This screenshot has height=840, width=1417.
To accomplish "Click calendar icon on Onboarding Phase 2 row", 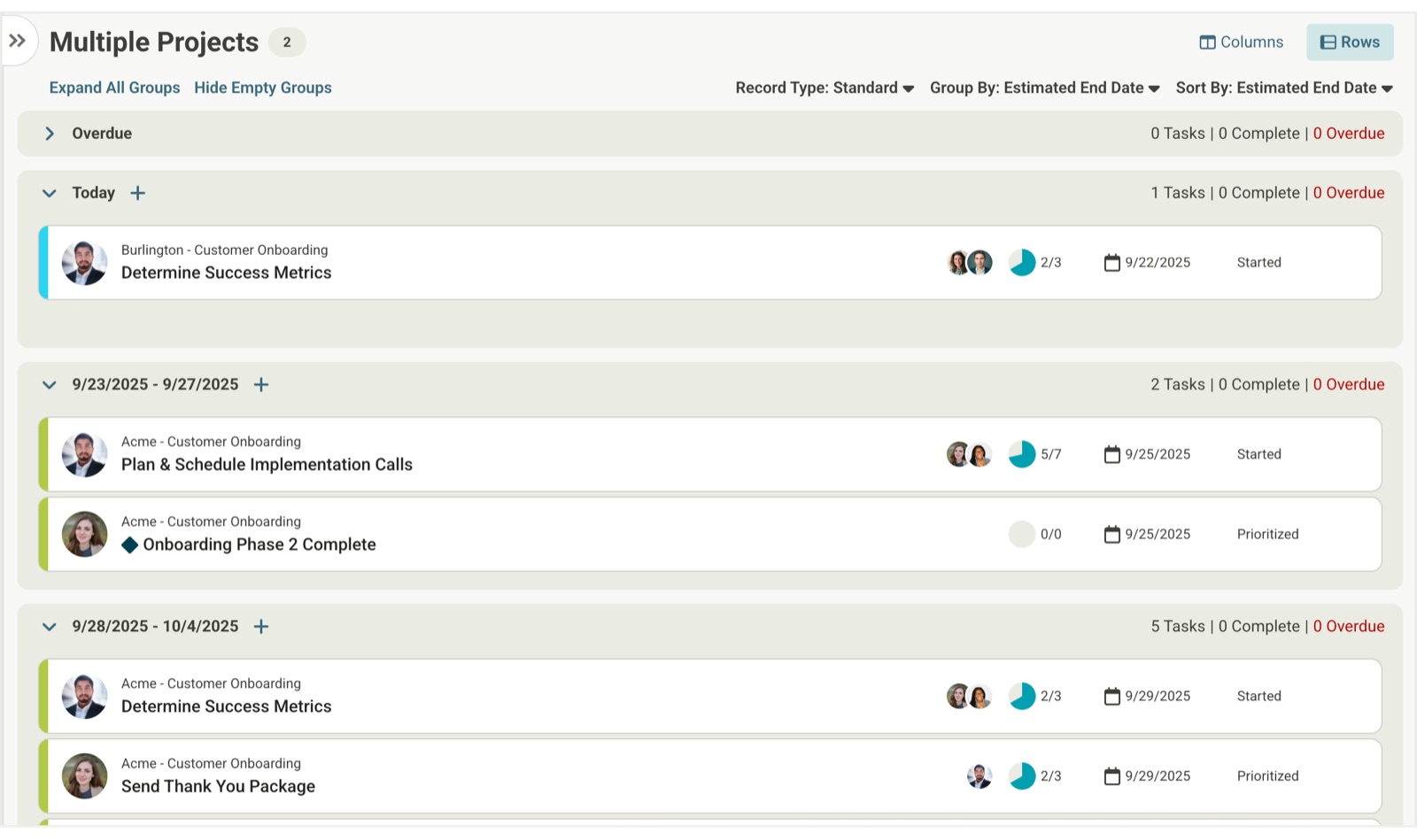I will pos(1112,534).
